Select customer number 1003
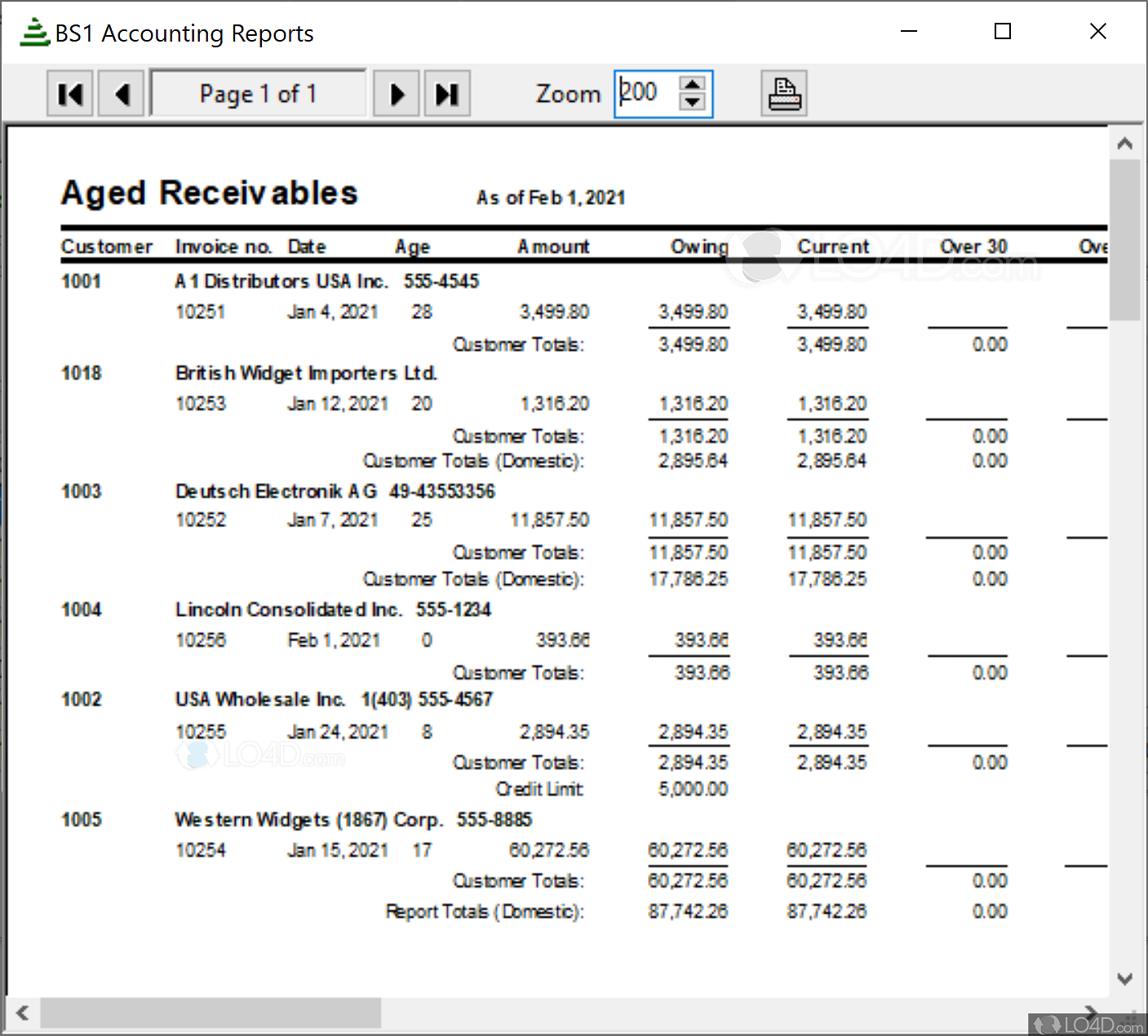This screenshot has height=1036, width=1148. pyautogui.click(x=82, y=491)
